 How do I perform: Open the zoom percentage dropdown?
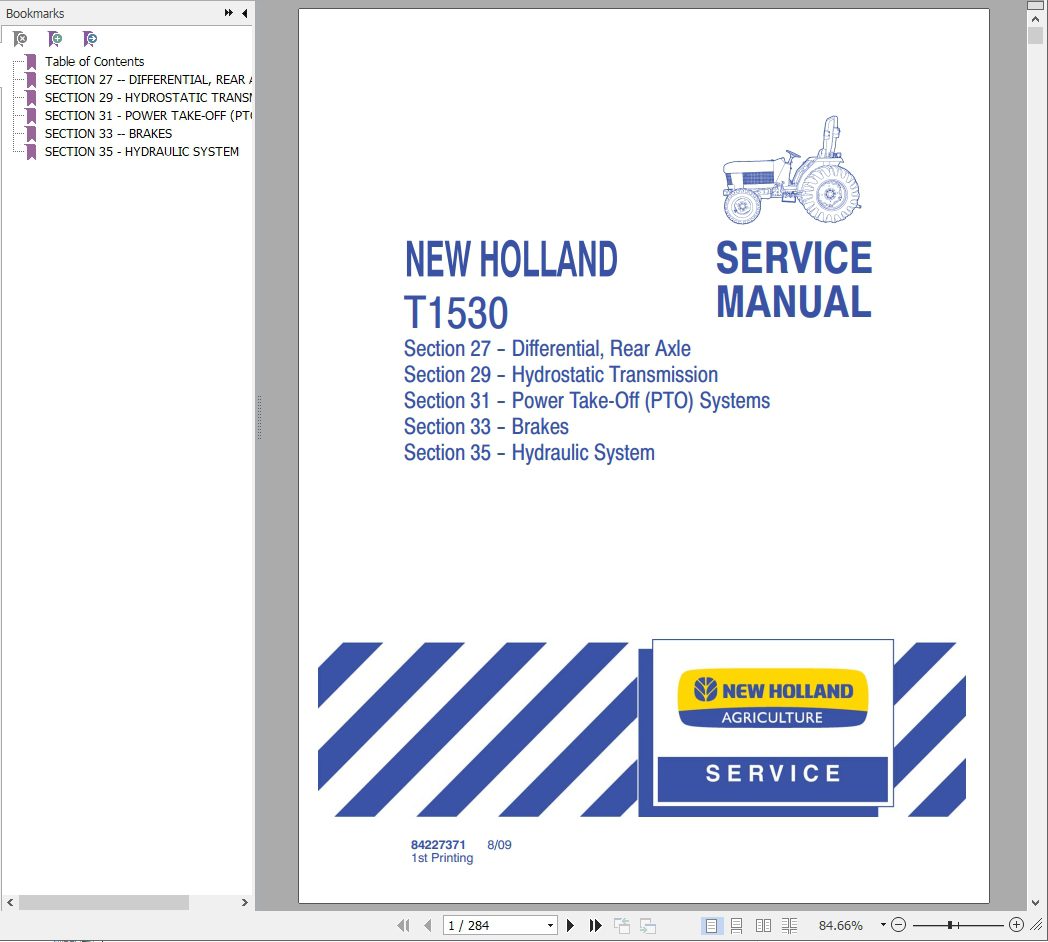883,925
